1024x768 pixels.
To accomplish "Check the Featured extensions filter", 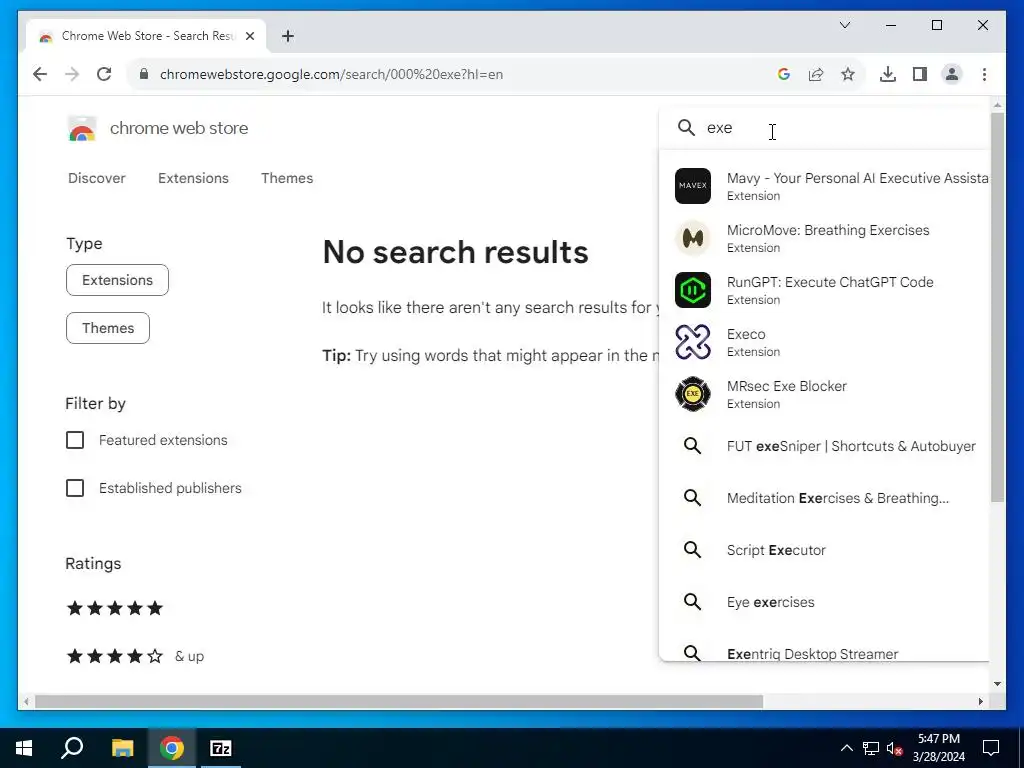I will click(75, 440).
